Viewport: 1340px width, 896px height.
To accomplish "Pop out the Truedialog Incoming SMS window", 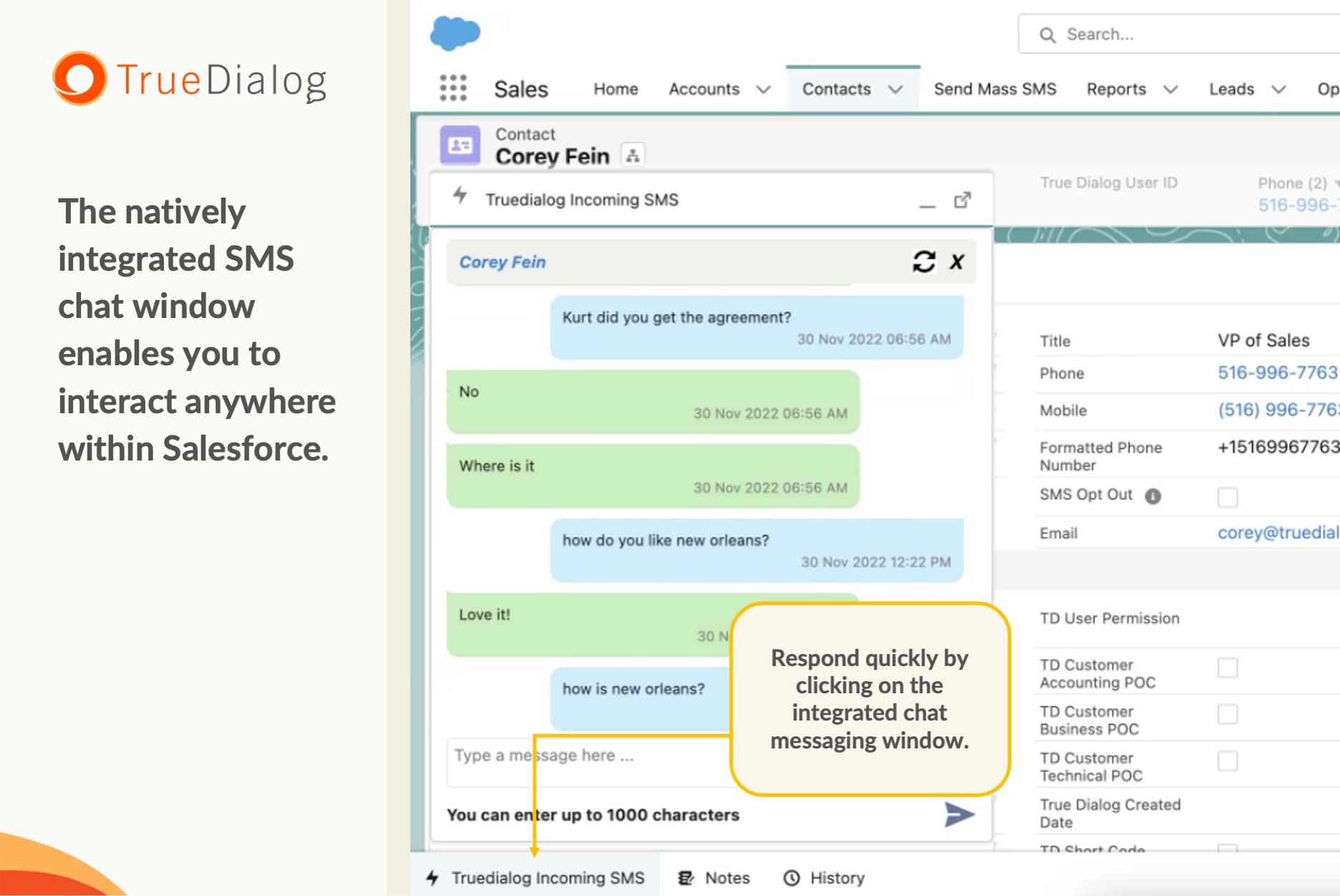I will pyautogui.click(x=962, y=200).
